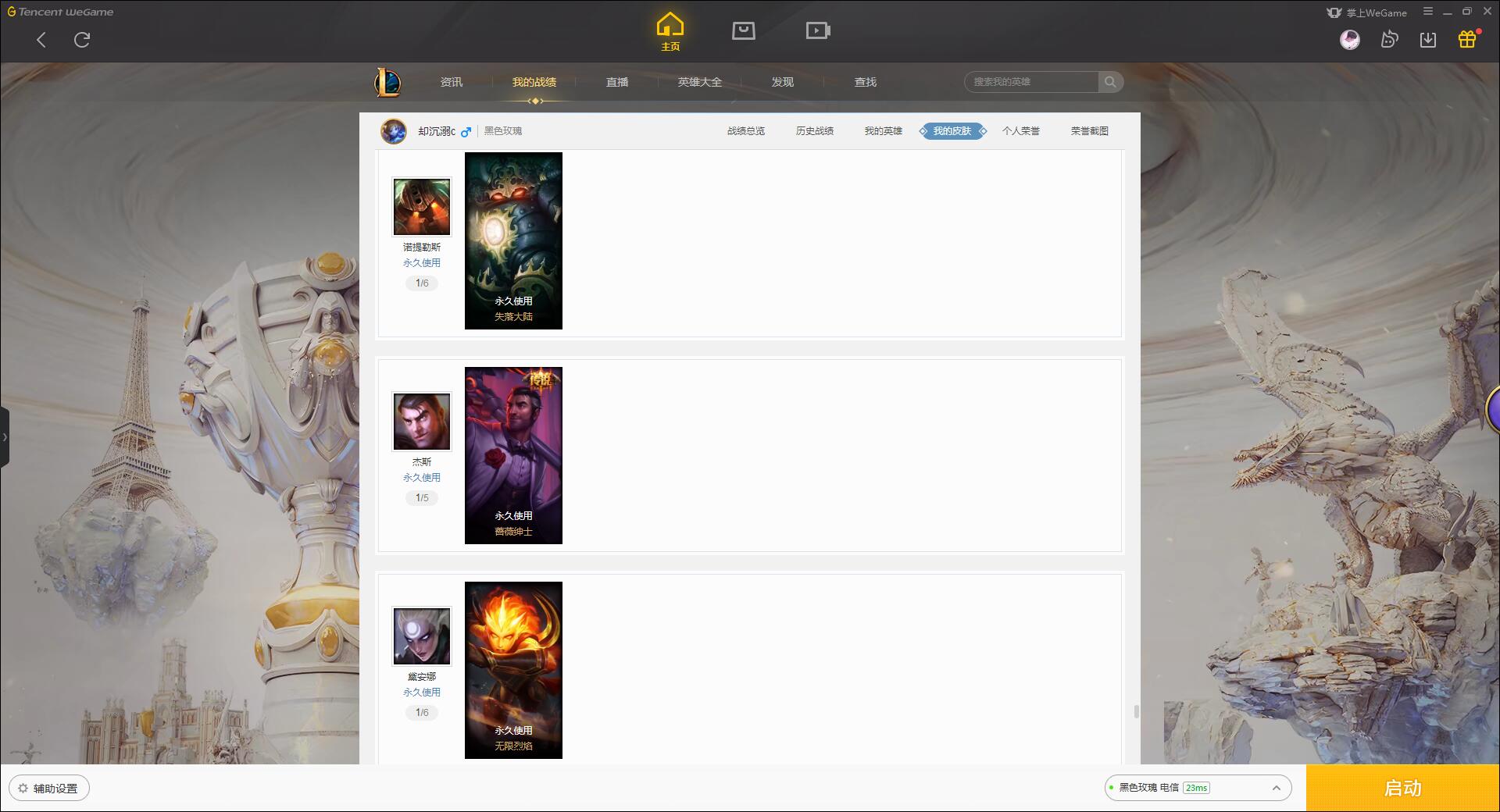Launch the game with 启动
This screenshot has height=812, width=1500.
coord(1403,789)
